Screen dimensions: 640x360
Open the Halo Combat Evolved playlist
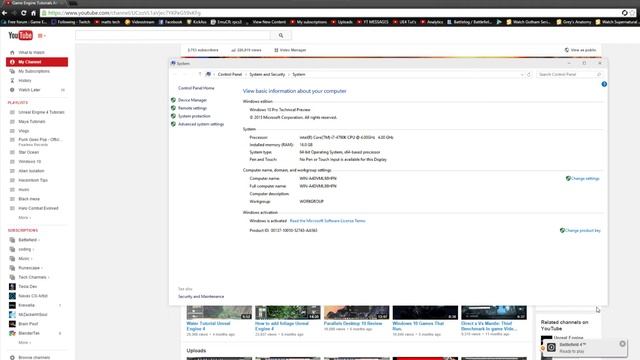[37, 208]
